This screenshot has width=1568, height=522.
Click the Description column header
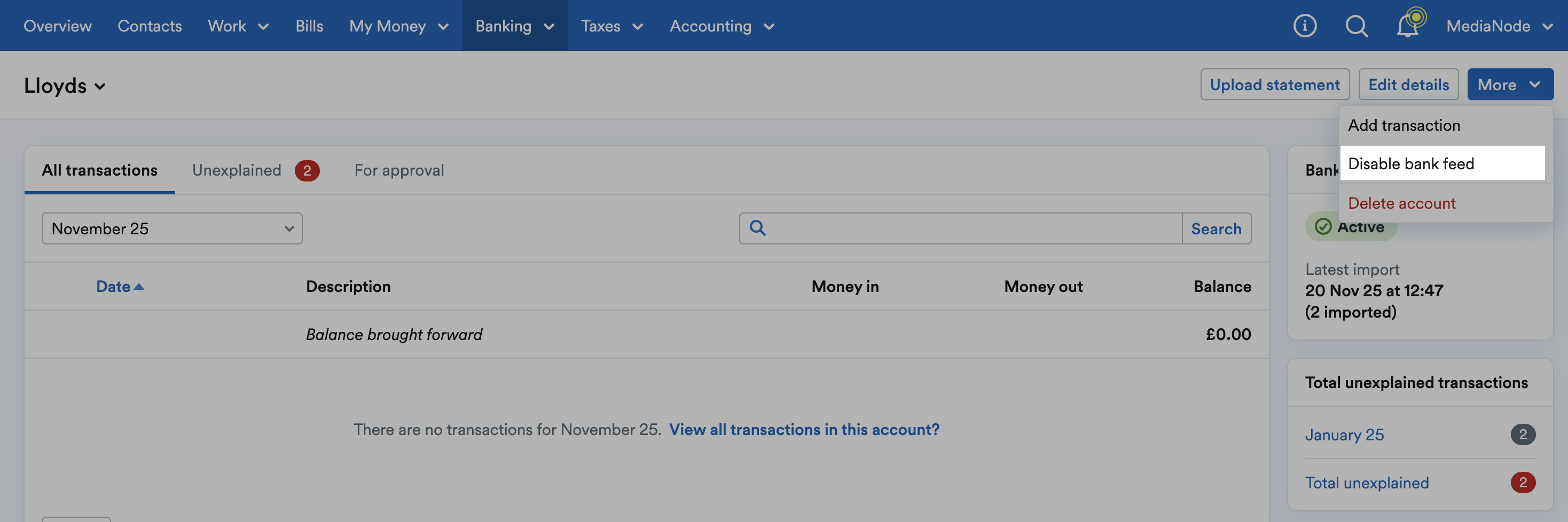pyautogui.click(x=348, y=287)
